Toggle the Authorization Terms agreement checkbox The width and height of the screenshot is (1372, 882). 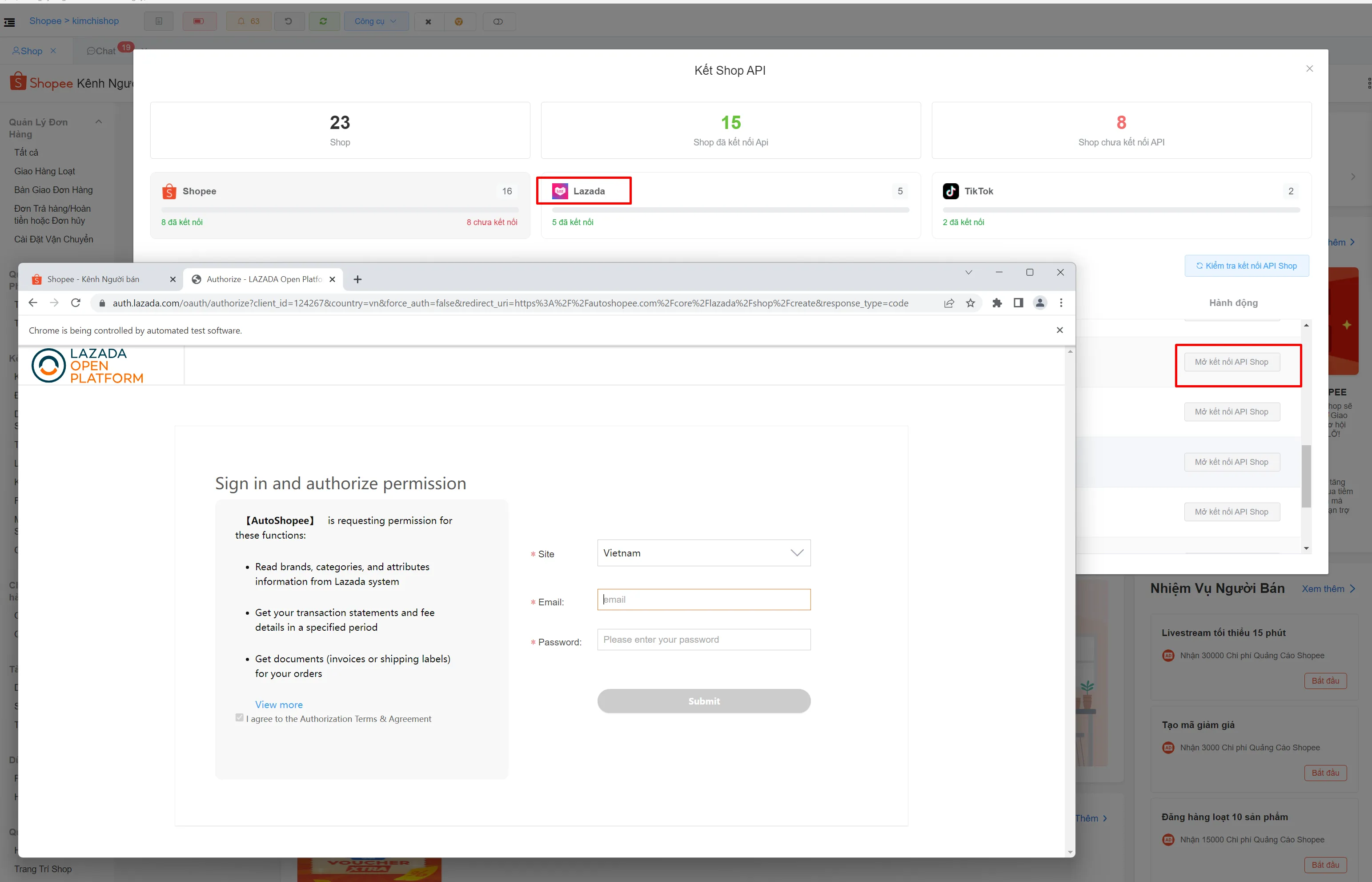pyautogui.click(x=239, y=717)
